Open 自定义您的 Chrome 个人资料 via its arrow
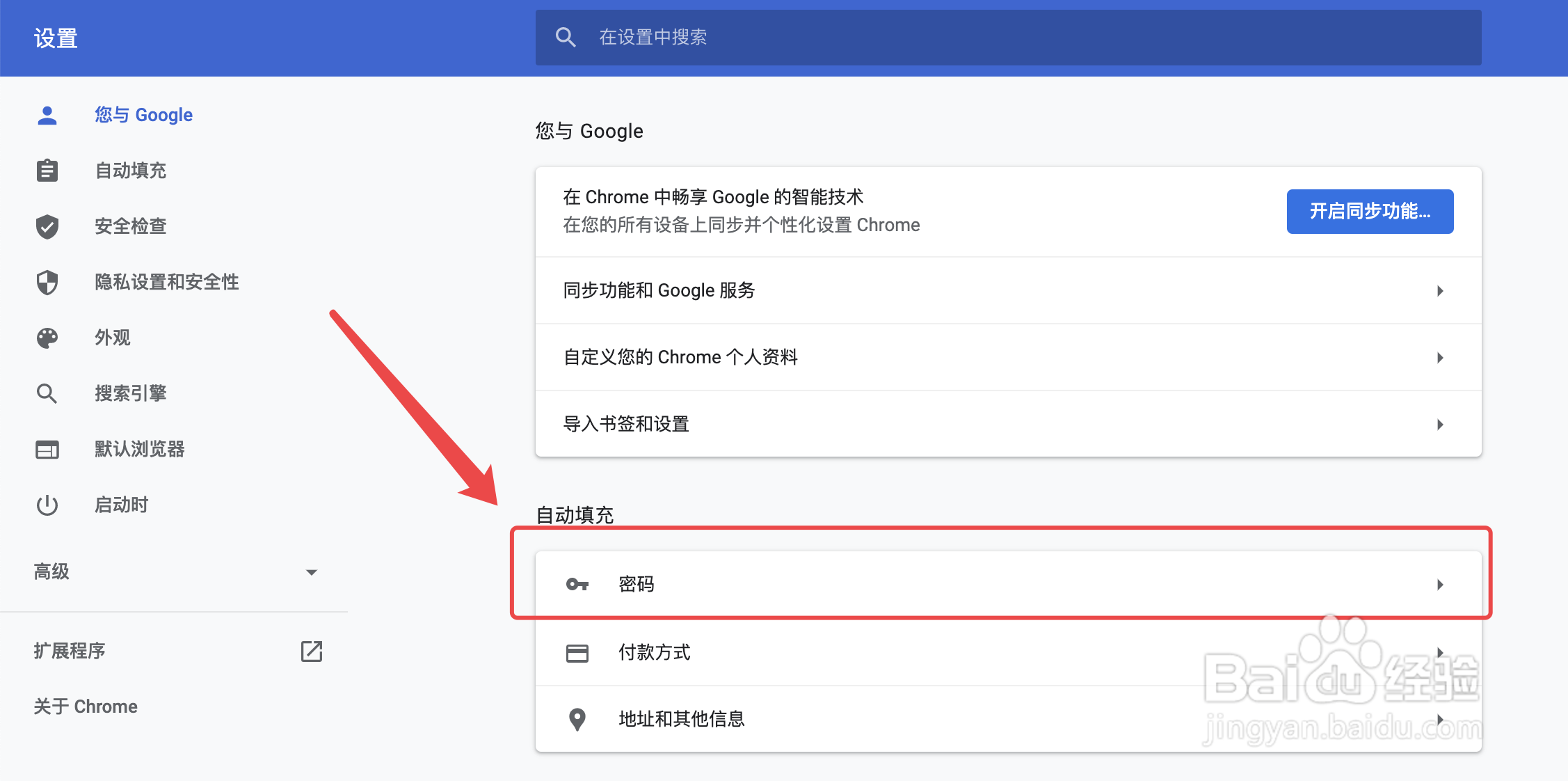Screen dimensions: 1568x781 point(1440,357)
